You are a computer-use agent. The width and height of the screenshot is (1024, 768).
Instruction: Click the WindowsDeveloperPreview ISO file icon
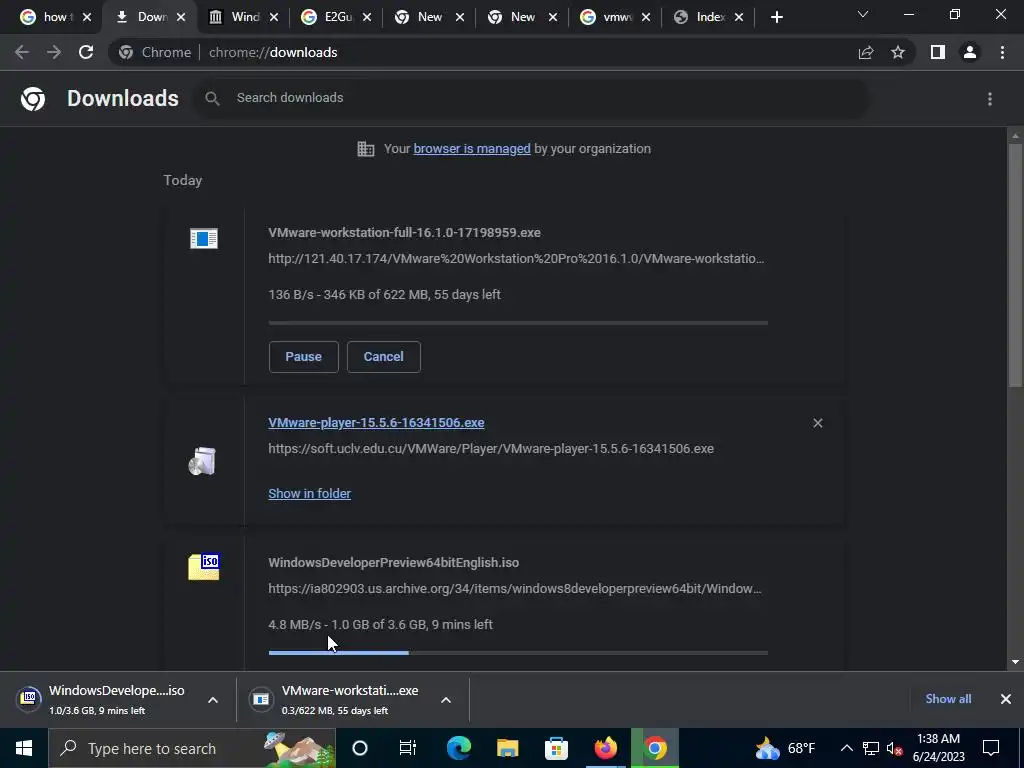(204, 567)
